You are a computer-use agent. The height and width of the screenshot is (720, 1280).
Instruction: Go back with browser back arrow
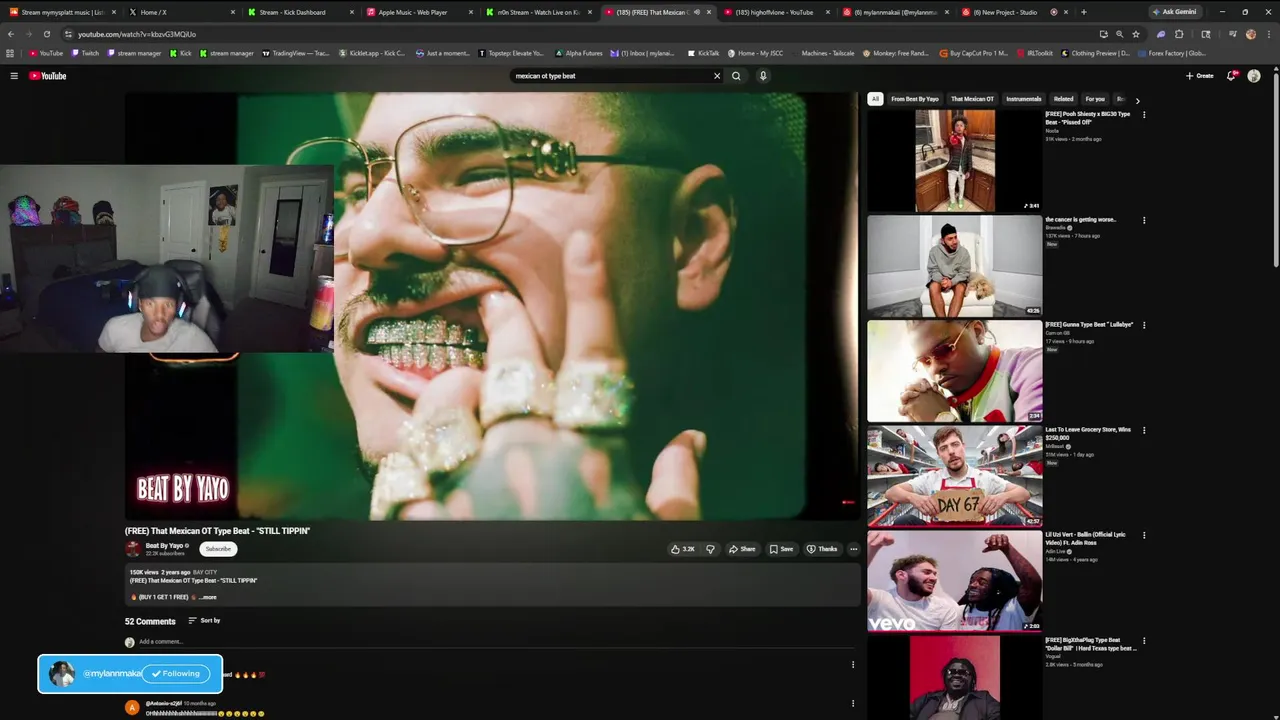click(x=11, y=34)
